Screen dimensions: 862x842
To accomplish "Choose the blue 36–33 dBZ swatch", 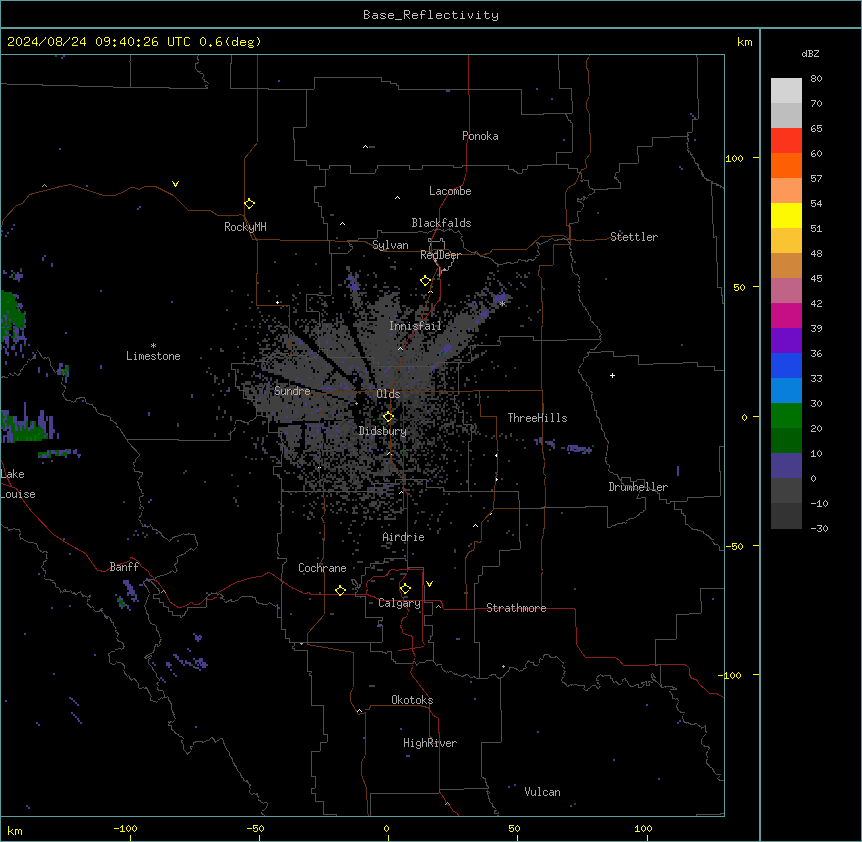I will [786, 365].
